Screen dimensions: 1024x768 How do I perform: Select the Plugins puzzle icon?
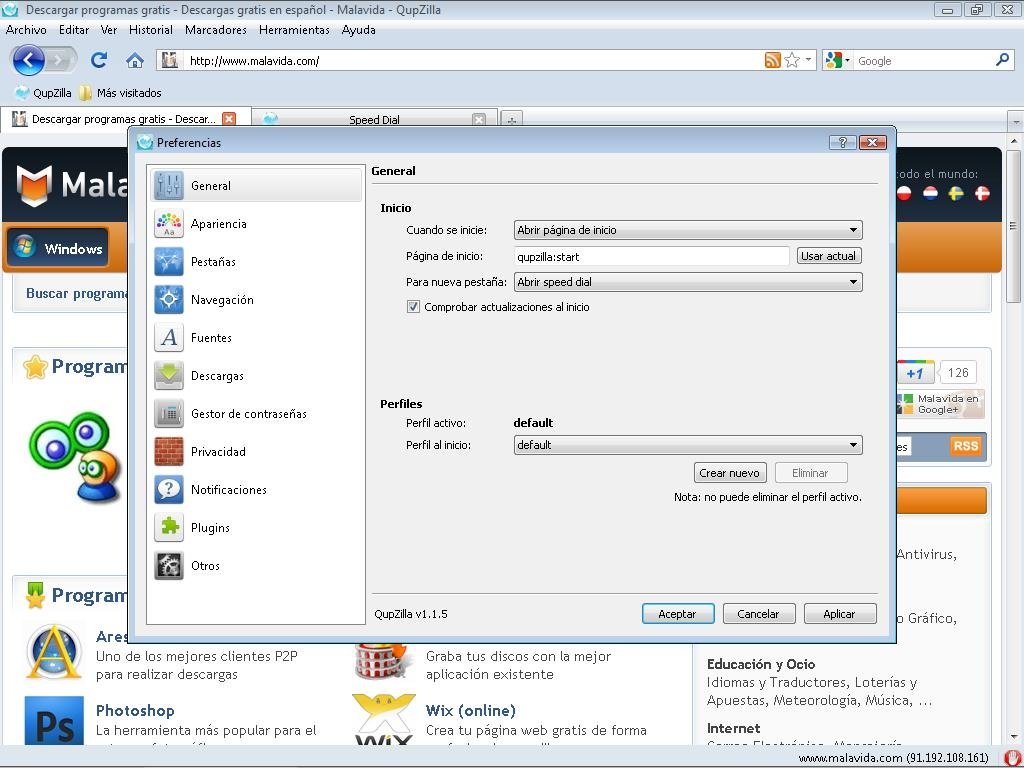click(x=168, y=527)
